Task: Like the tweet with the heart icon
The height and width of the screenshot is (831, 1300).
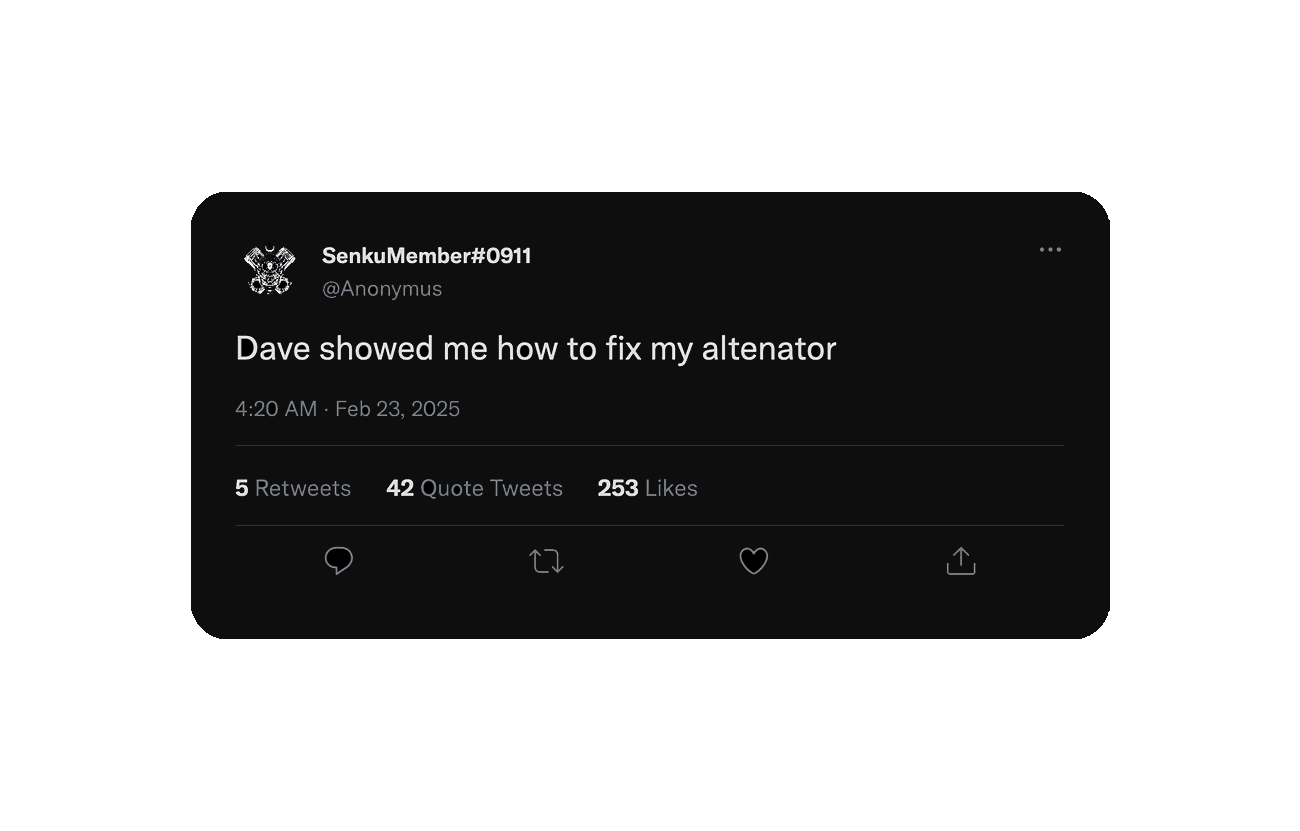Action: tap(753, 561)
